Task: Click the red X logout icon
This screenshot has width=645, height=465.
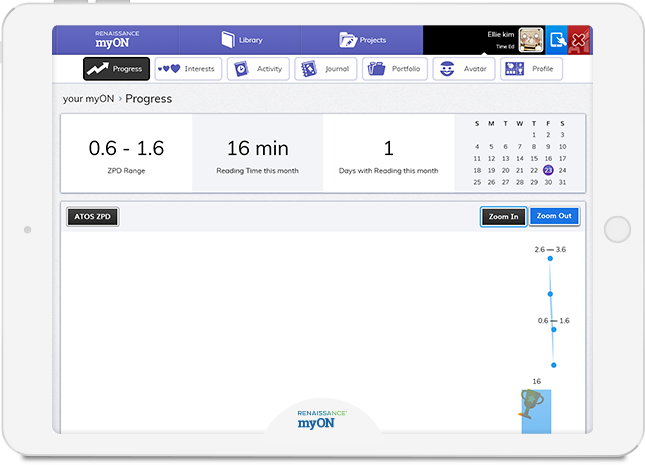Action: point(579,40)
